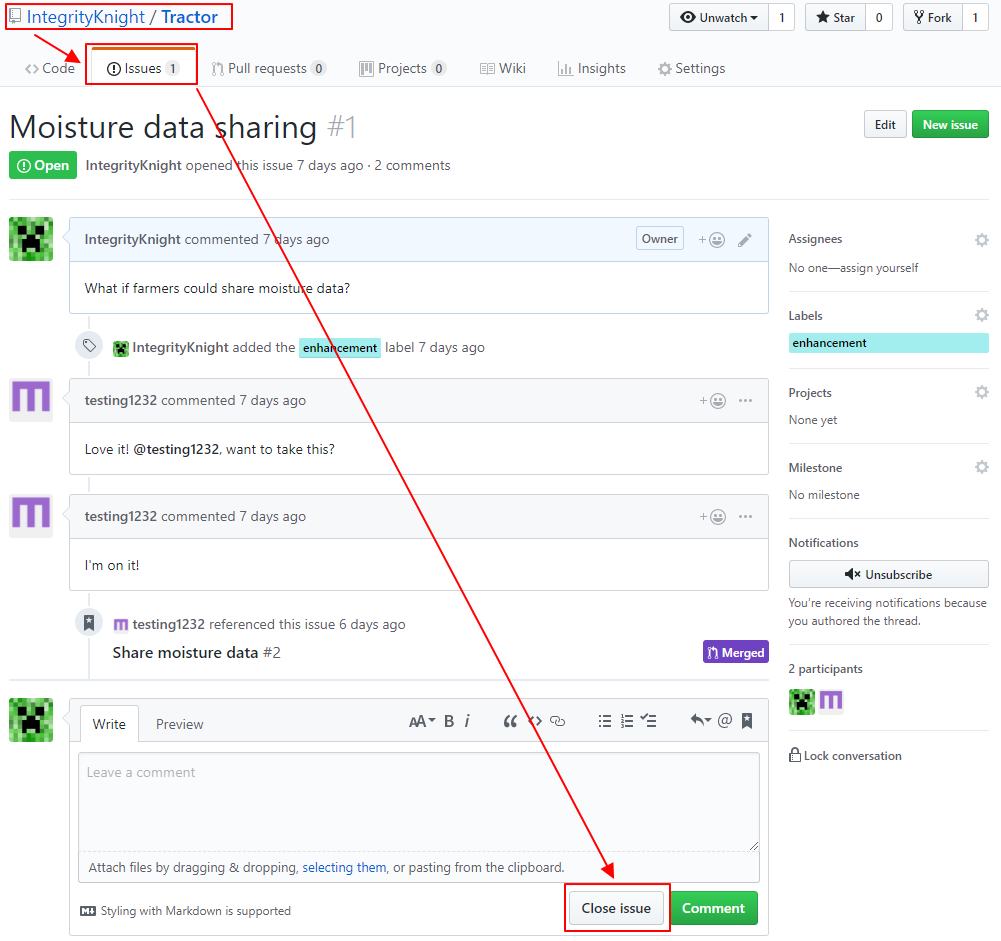Insert inline code with the code icon
Screen dimensions: 1001x941
point(534,720)
